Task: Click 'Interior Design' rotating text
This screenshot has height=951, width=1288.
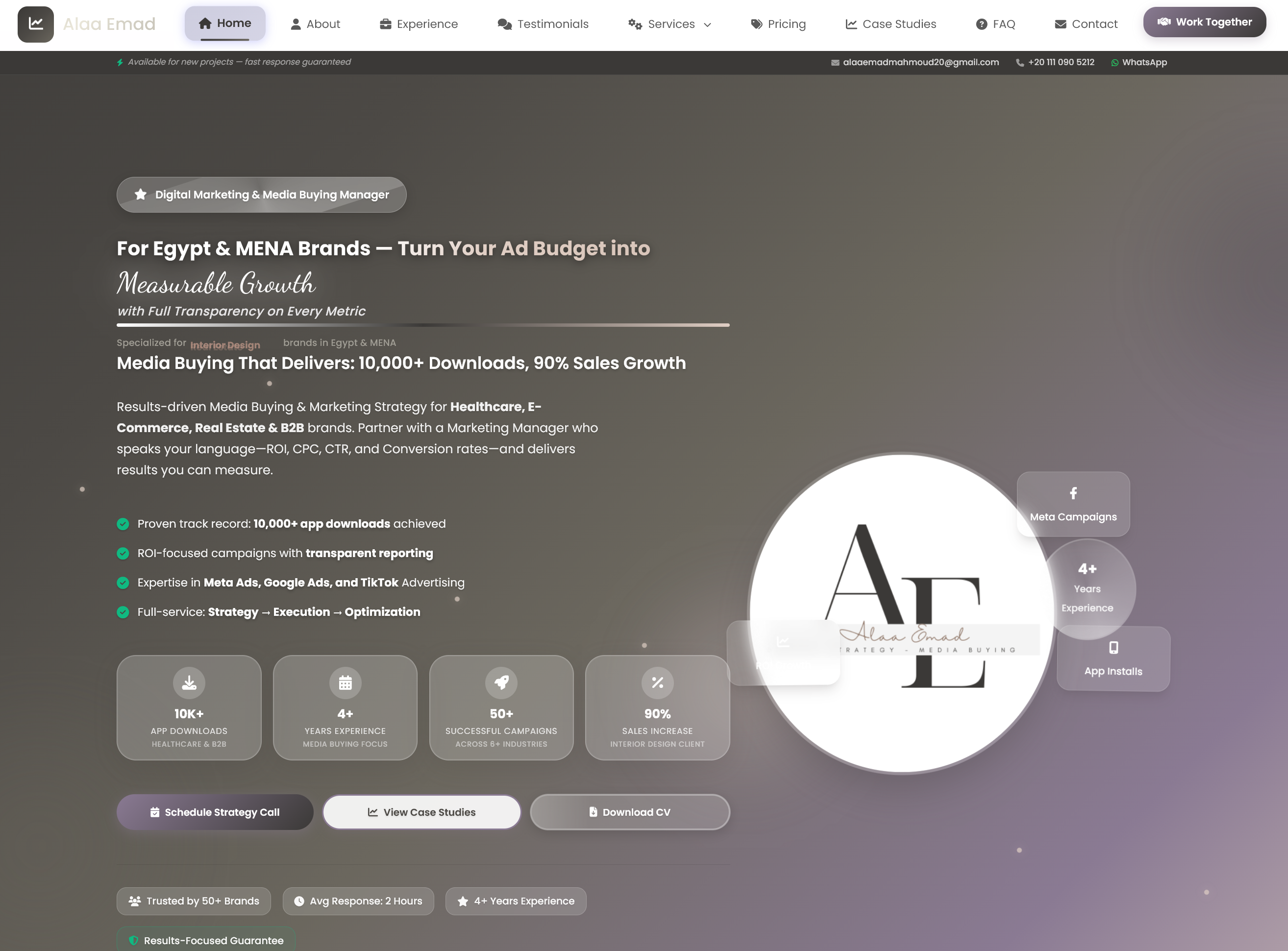Action: 225,345
